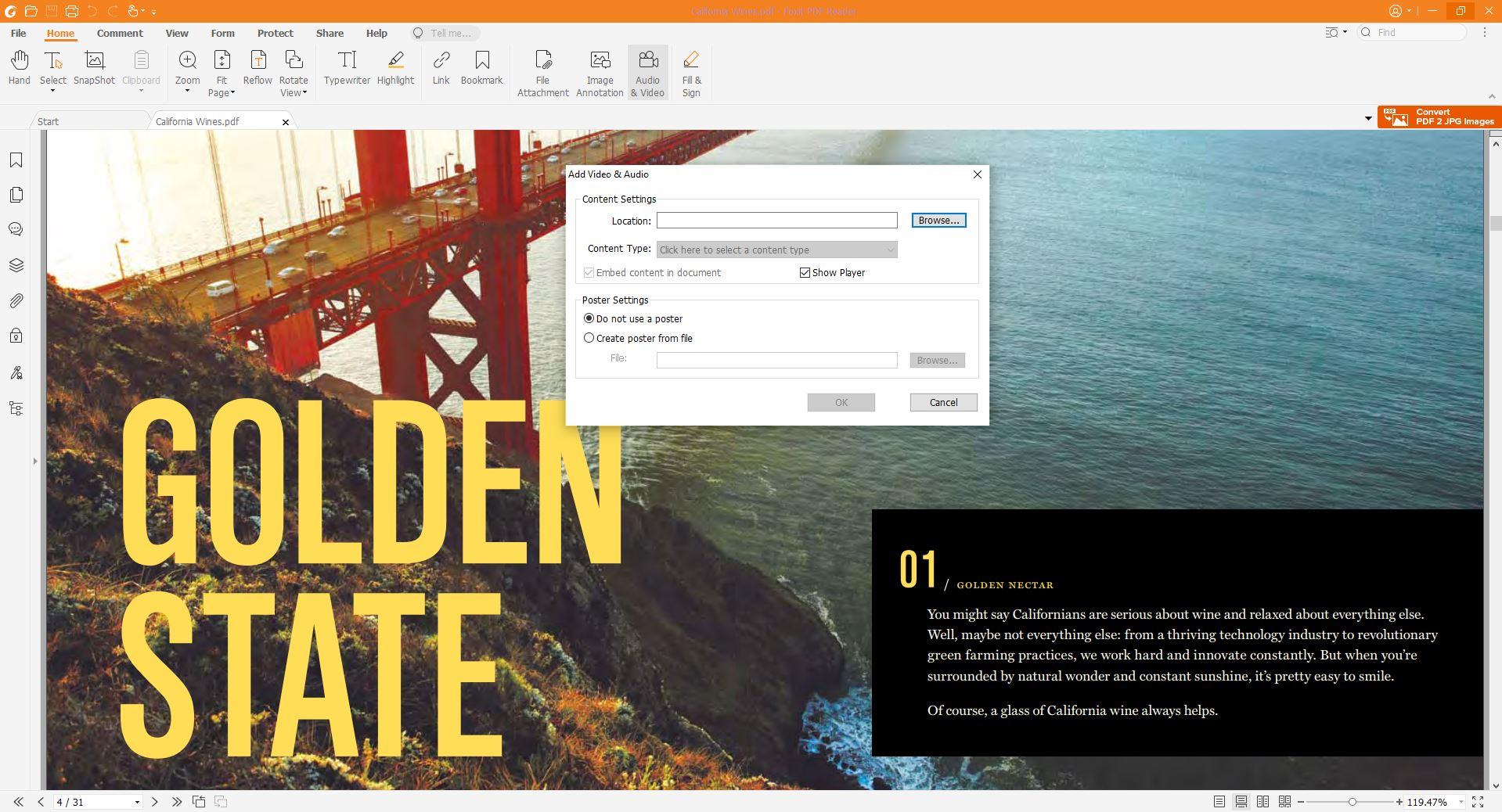Screen dimensions: 1502x812
Task: Enter full screen mode
Action: point(1478,802)
